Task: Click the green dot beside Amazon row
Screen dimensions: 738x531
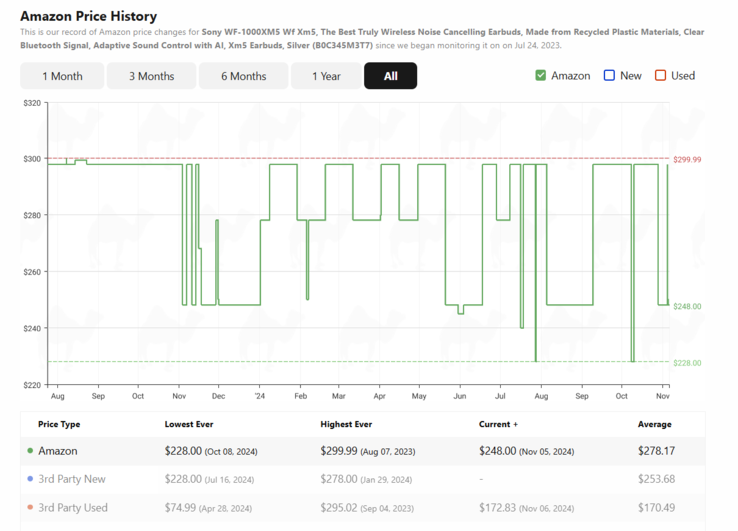Action: click(31, 452)
